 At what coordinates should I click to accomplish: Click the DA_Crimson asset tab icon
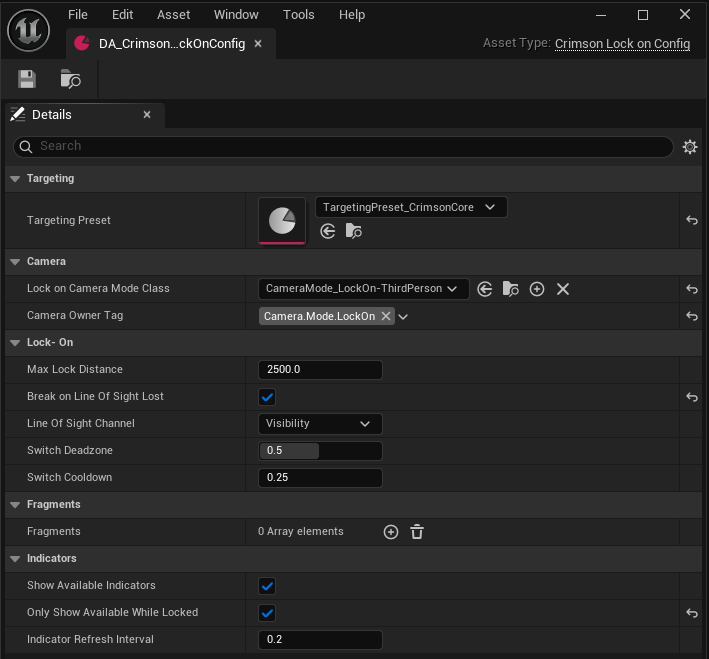tap(82, 43)
